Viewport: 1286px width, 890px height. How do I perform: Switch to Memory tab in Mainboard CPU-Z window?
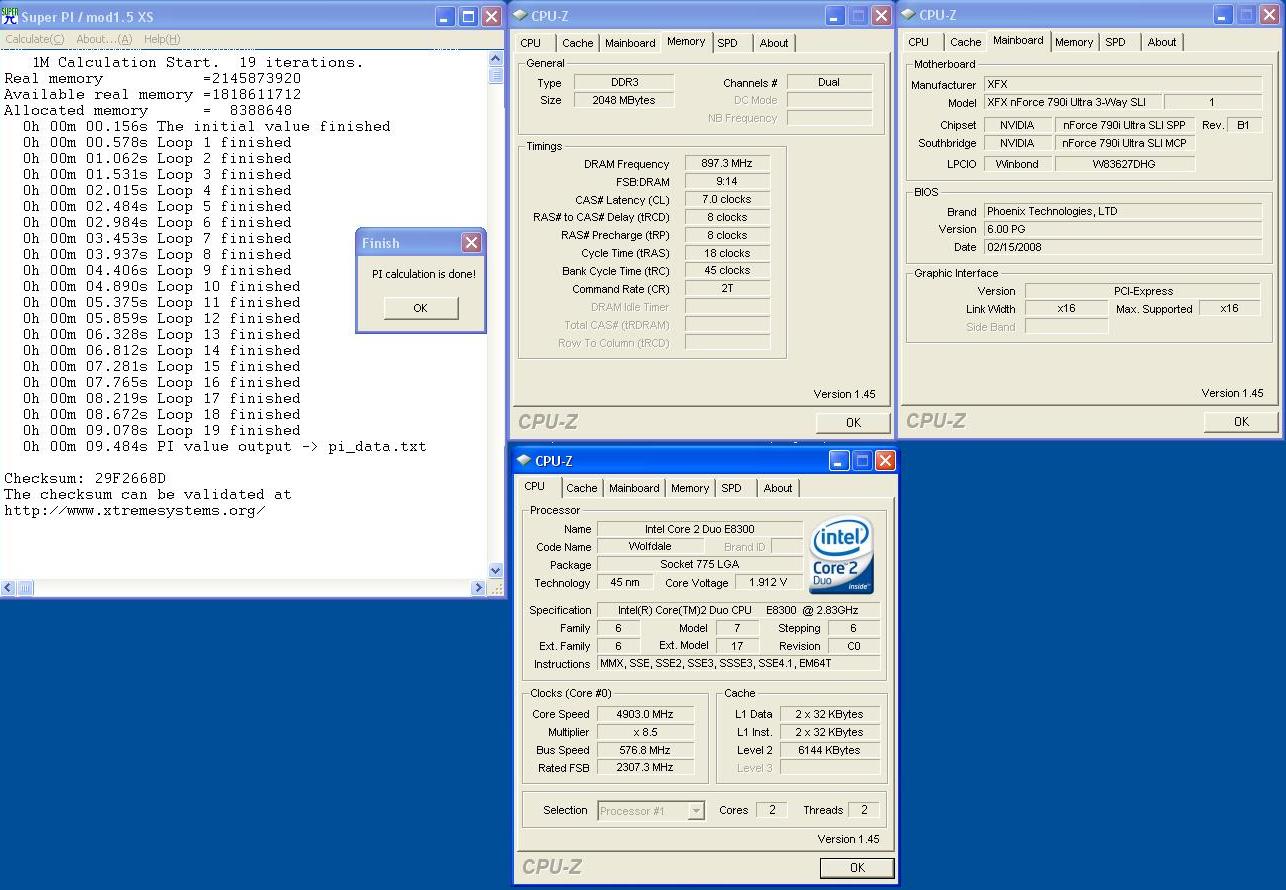(x=1074, y=42)
